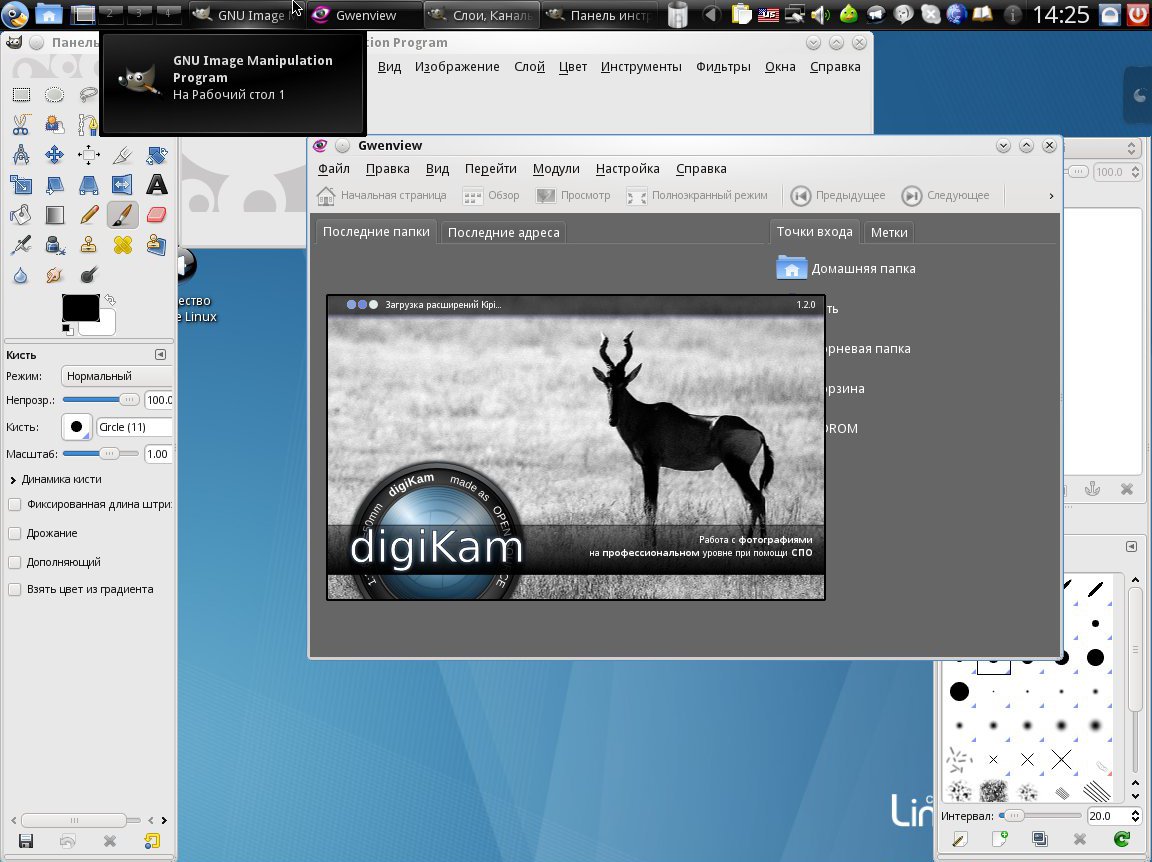Viewport: 1152px width, 862px height.
Task: Select the Blend gradient tool
Action: (55, 214)
